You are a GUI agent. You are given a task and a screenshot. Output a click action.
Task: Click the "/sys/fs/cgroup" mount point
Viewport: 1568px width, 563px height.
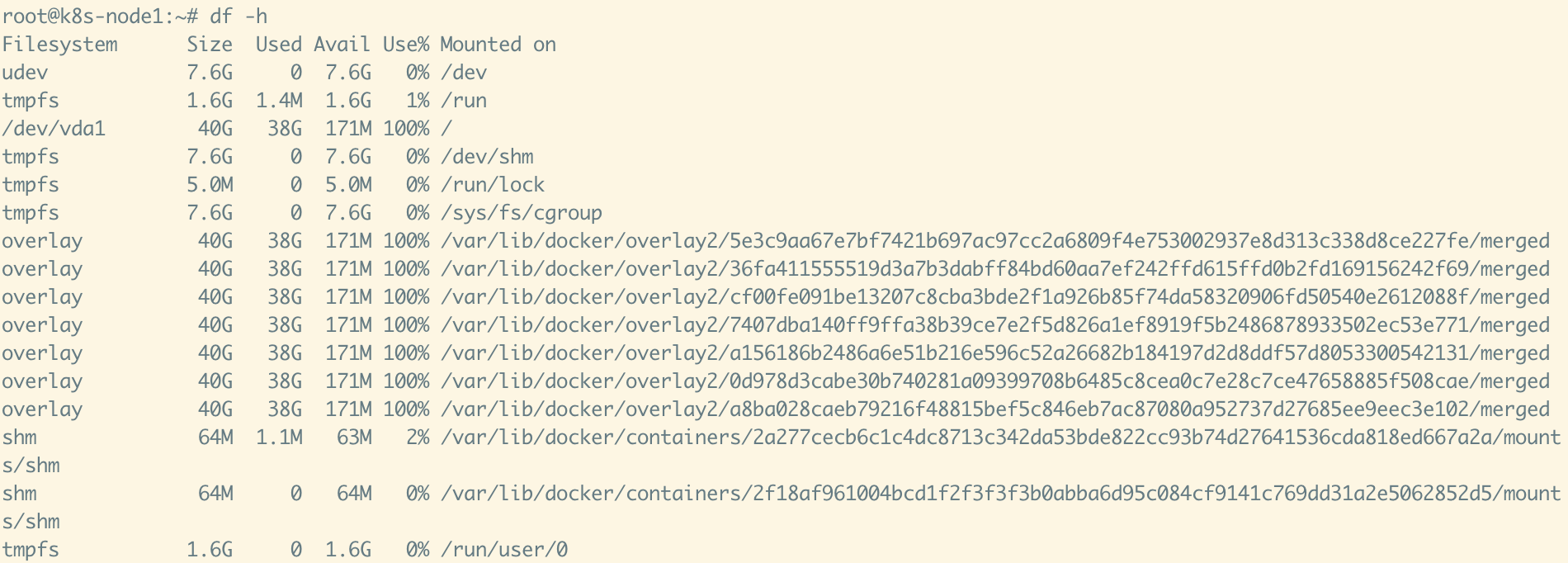click(x=522, y=213)
